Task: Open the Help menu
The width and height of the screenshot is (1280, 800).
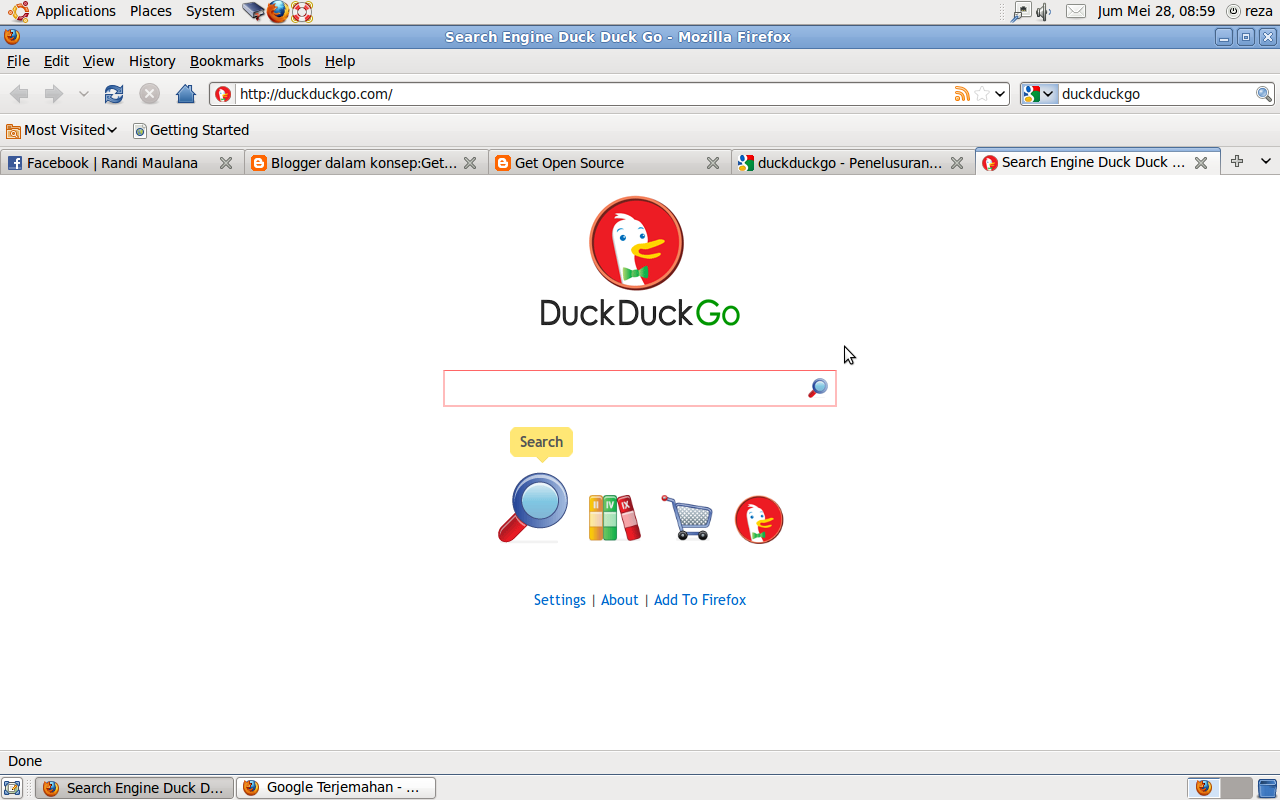Action: [x=340, y=61]
